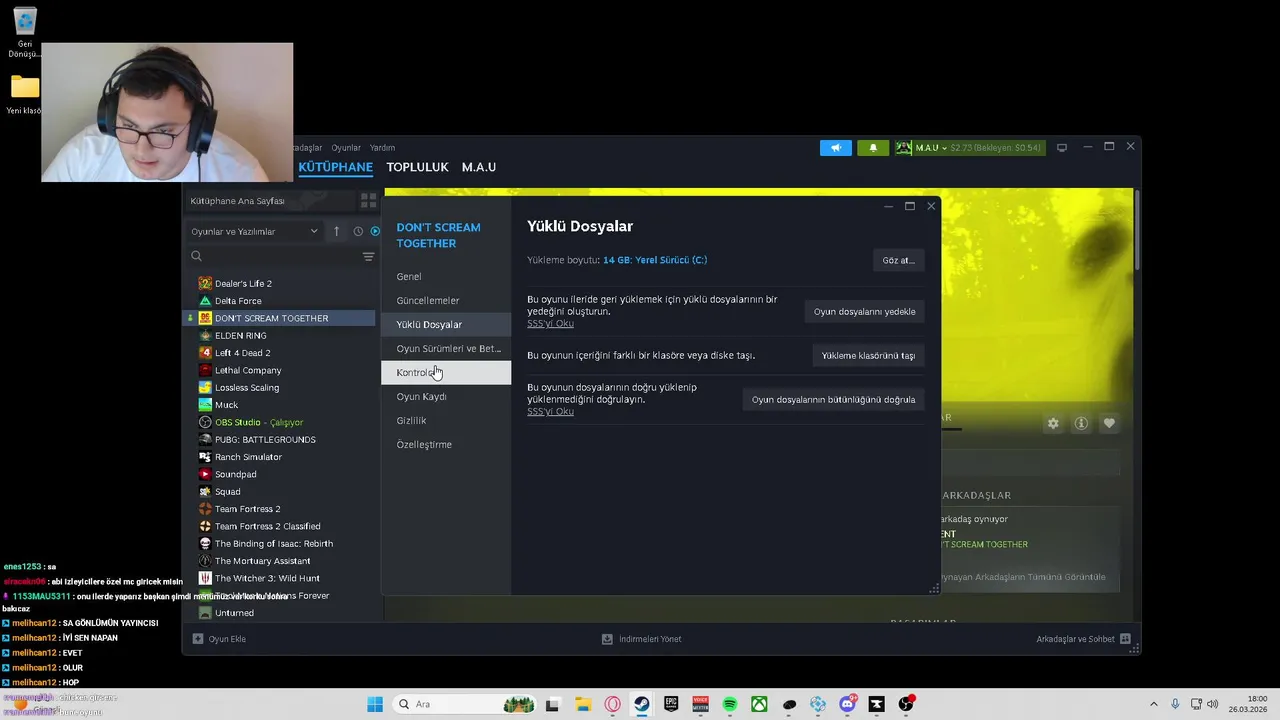Open Oyun Kaydı properties section
This screenshot has width=1280, height=720.
point(446,396)
